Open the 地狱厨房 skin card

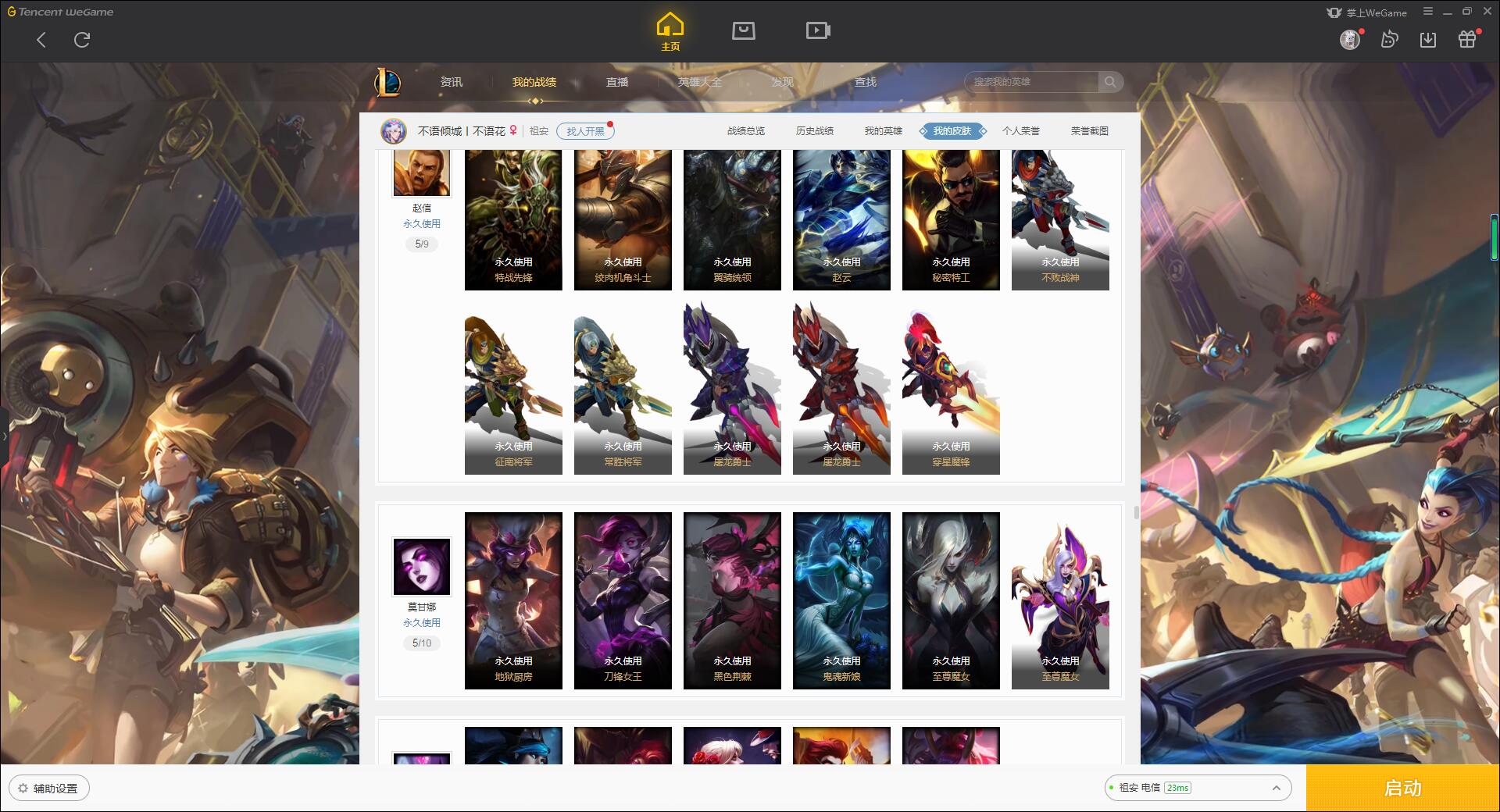coord(513,600)
